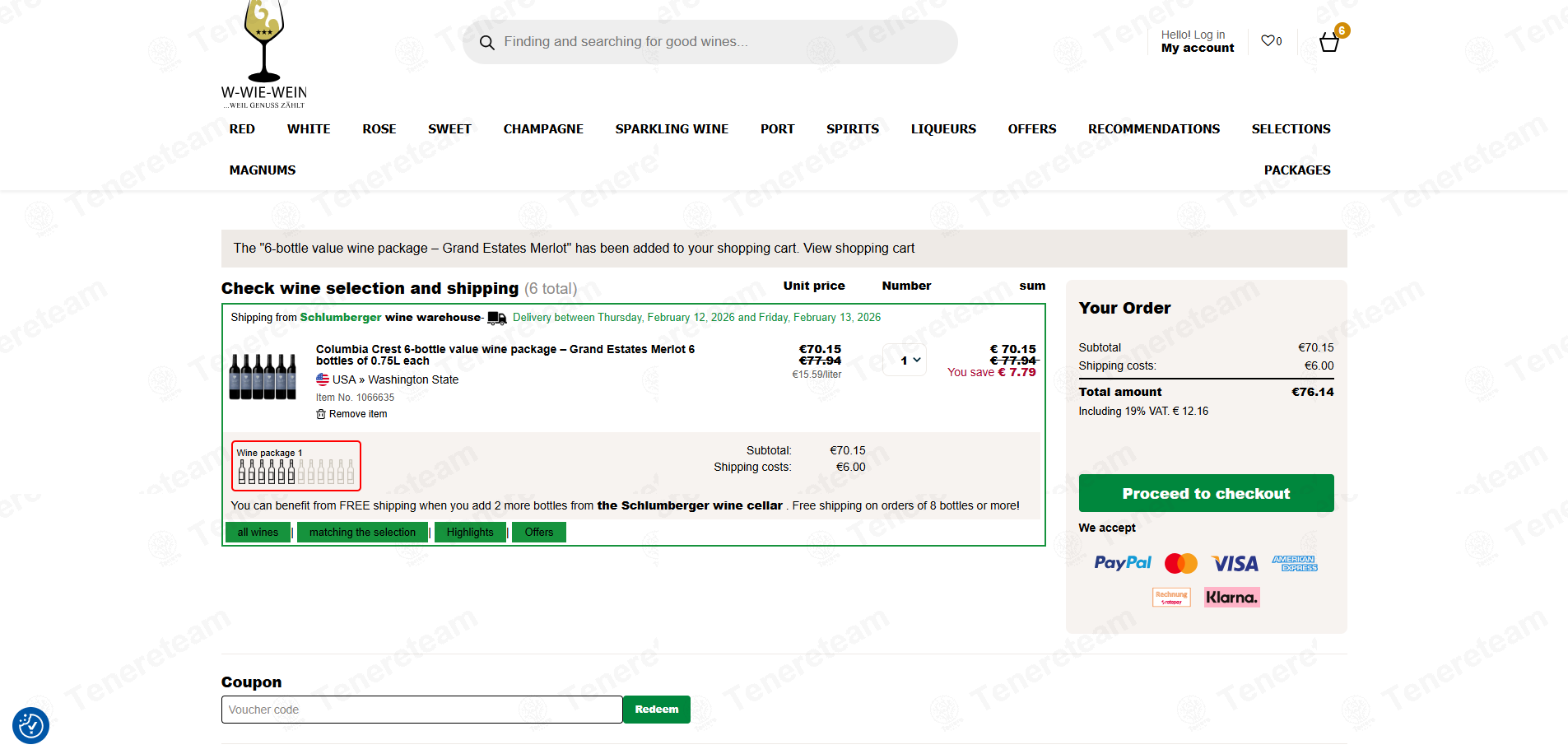1568x754 pixels.
Task: Select the green Offers tab
Action: (539, 533)
